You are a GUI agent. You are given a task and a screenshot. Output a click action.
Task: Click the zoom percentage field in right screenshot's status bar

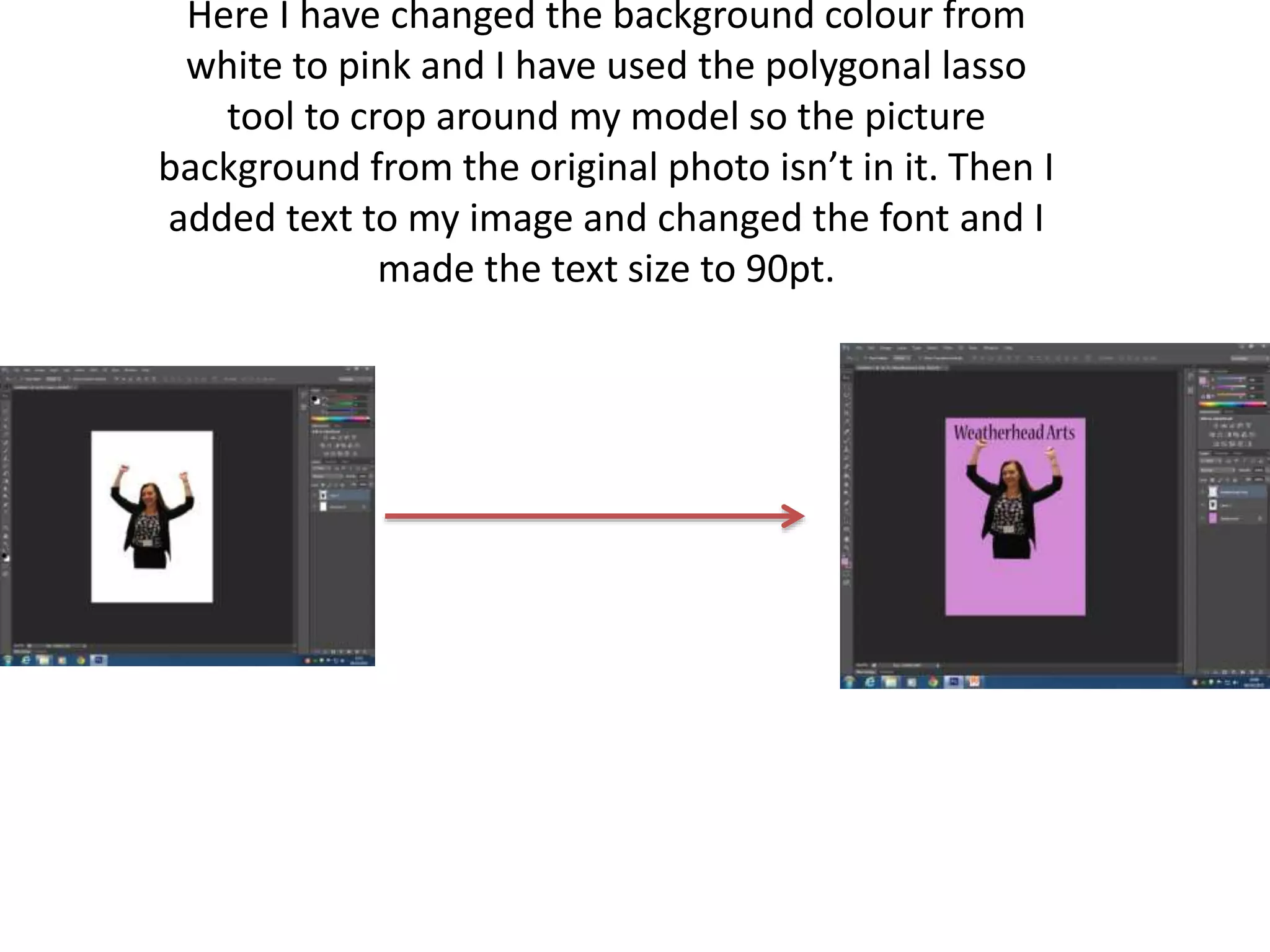pyautogui.click(x=861, y=665)
